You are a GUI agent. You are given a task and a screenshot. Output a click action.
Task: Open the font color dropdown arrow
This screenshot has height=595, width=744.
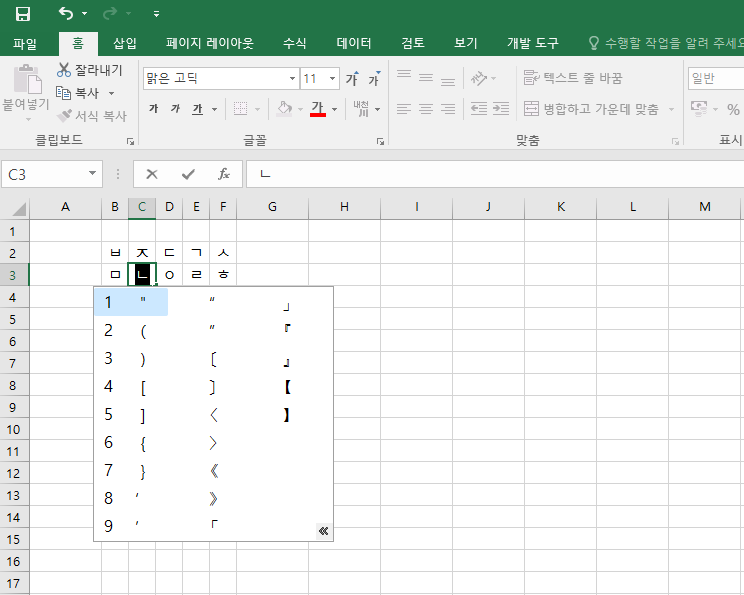point(335,110)
